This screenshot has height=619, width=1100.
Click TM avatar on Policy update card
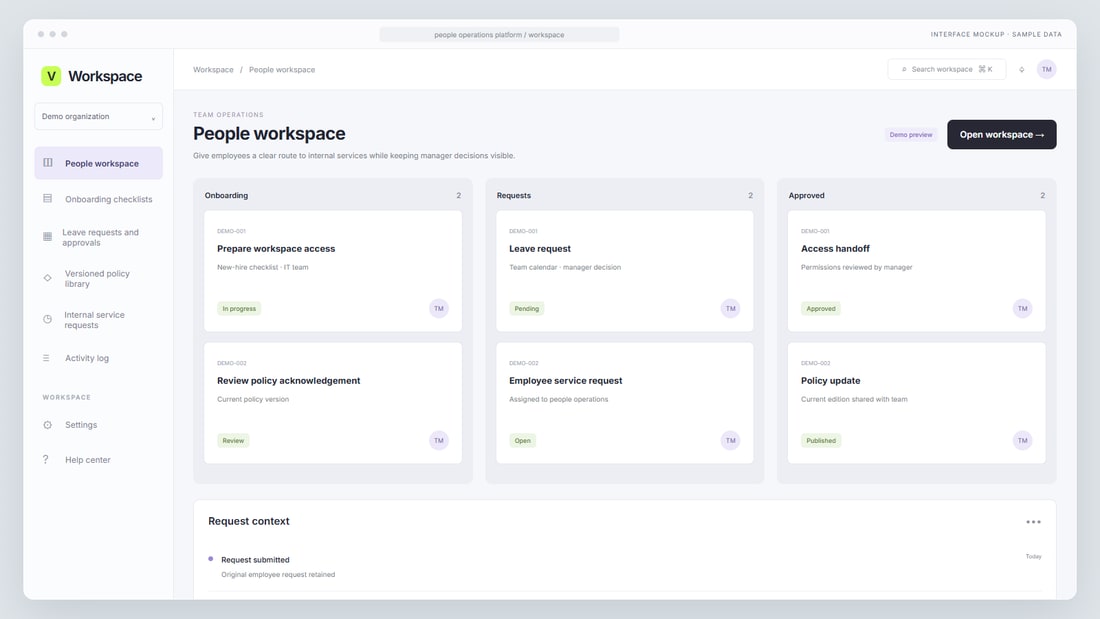(x=1022, y=440)
